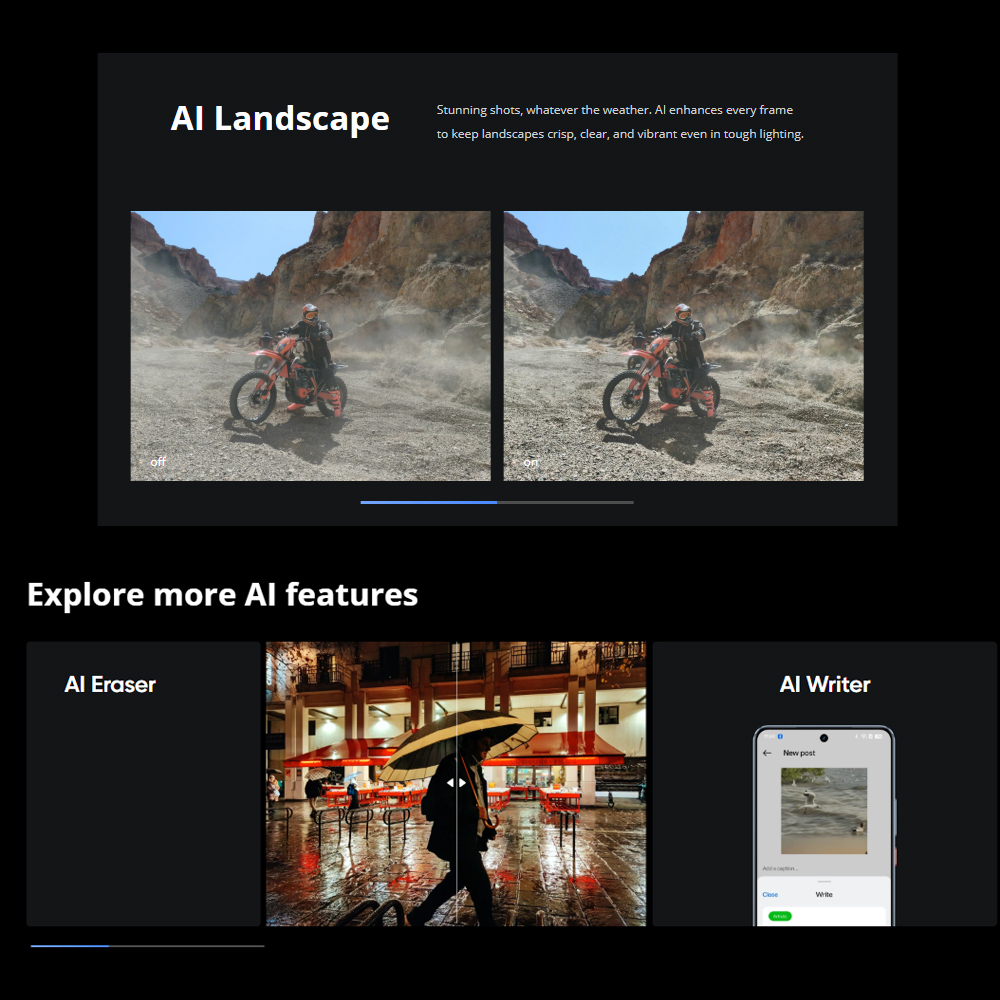
Task: Tap the drag handle above Write panel
Action: (x=824, y=881)
